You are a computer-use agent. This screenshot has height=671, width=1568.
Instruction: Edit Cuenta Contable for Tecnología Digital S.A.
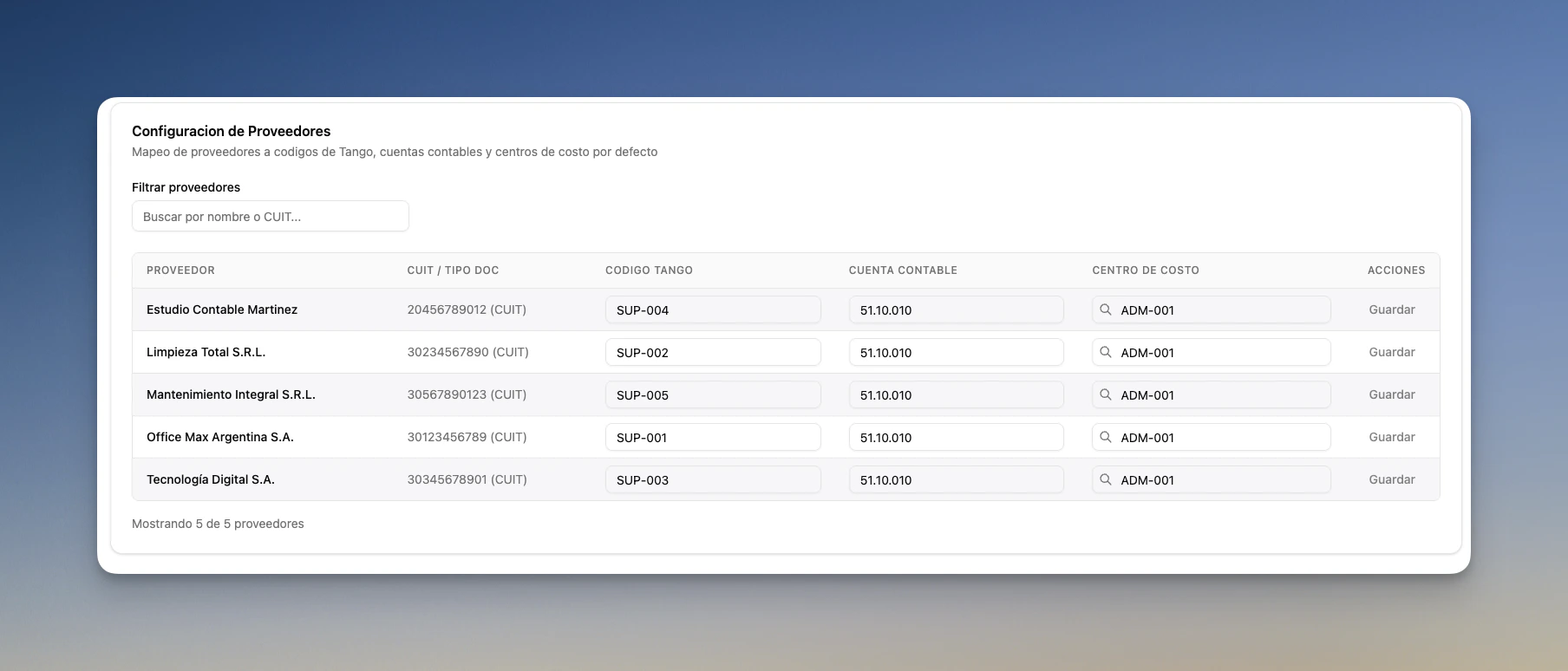957,479
